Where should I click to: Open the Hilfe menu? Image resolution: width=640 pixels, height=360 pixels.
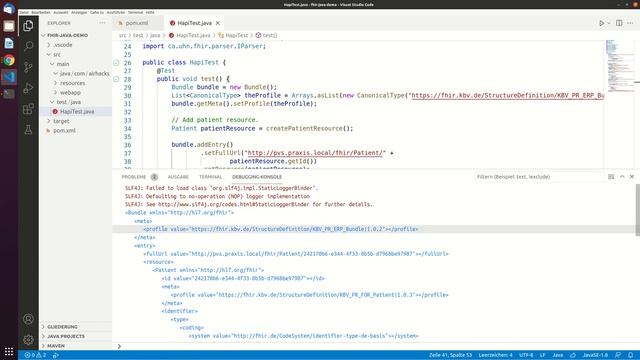click(x=150, y=12)
